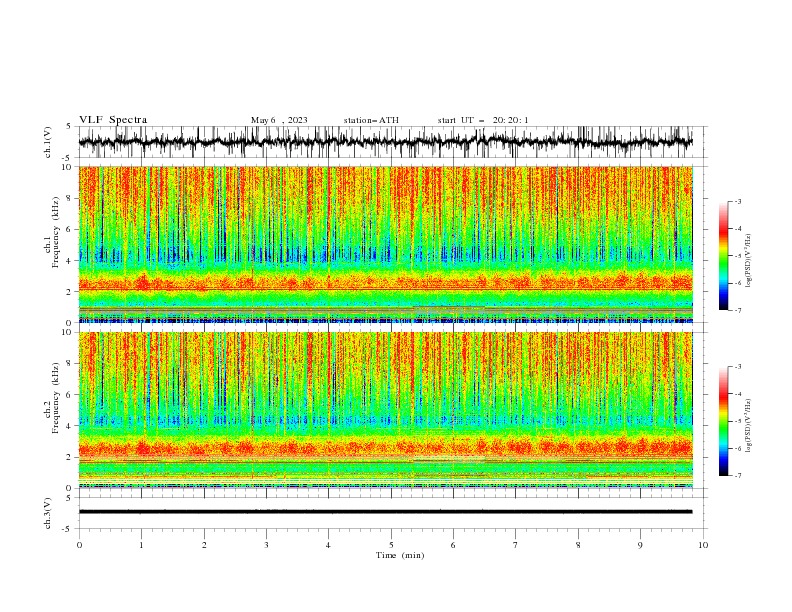Click time axis tick label '10'
This screenshot has width=792, height=612.
tap(703, 545)
